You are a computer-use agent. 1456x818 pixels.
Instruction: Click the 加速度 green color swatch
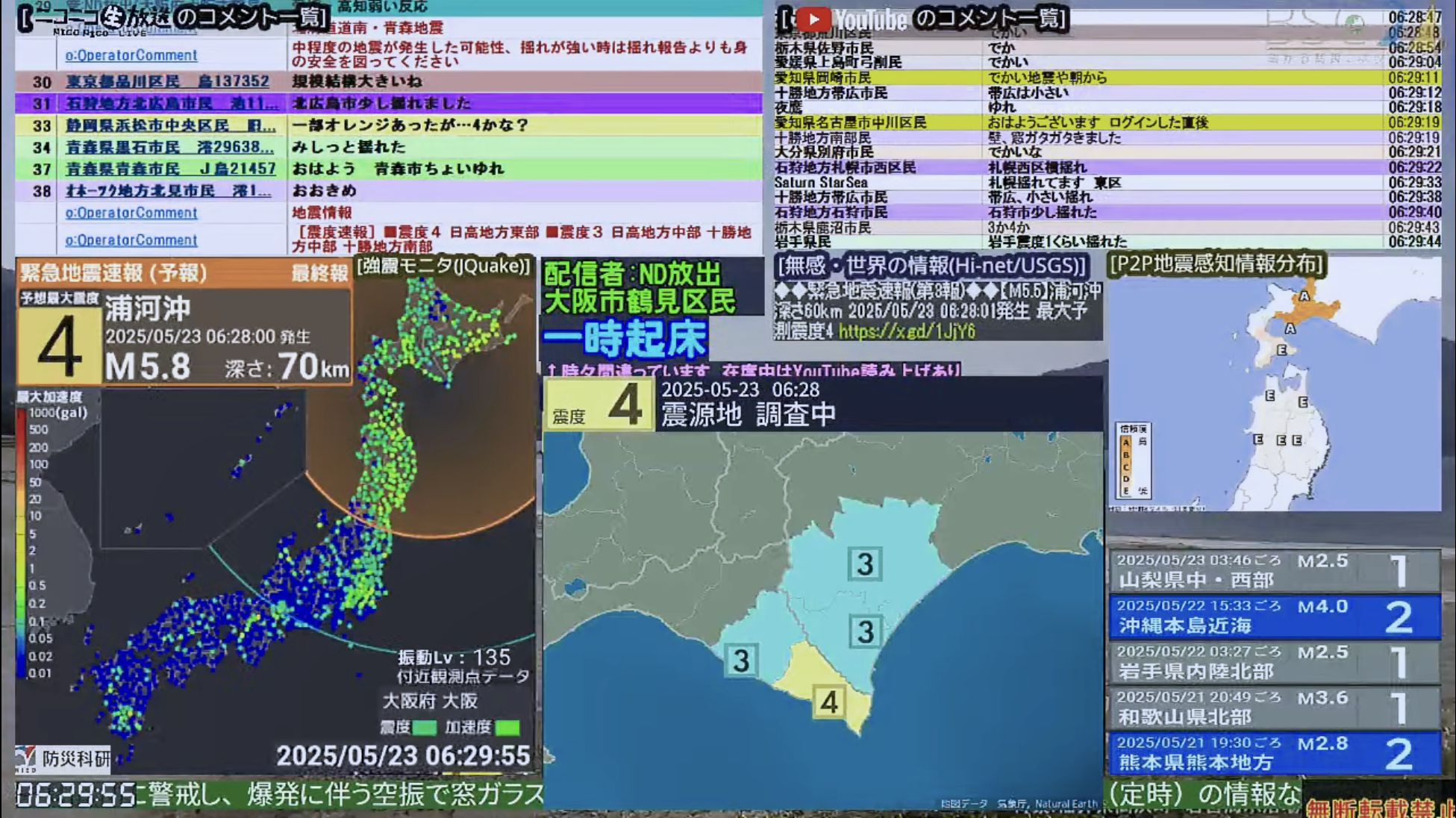coord(507,727)
